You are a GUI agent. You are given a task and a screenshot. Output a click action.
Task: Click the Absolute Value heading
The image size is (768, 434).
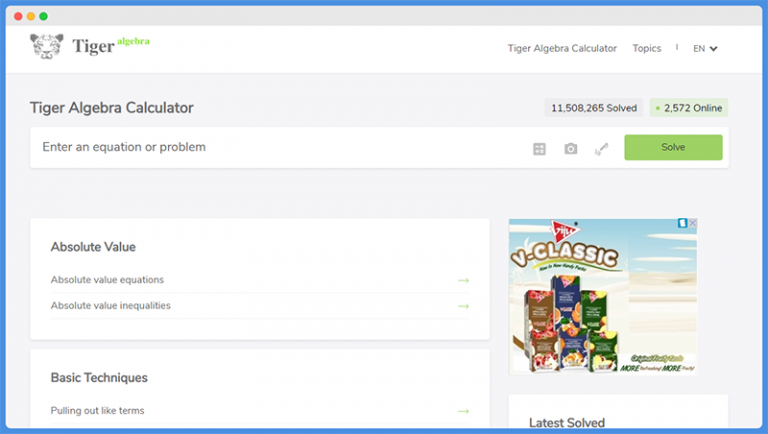click(x=93, y=247)
